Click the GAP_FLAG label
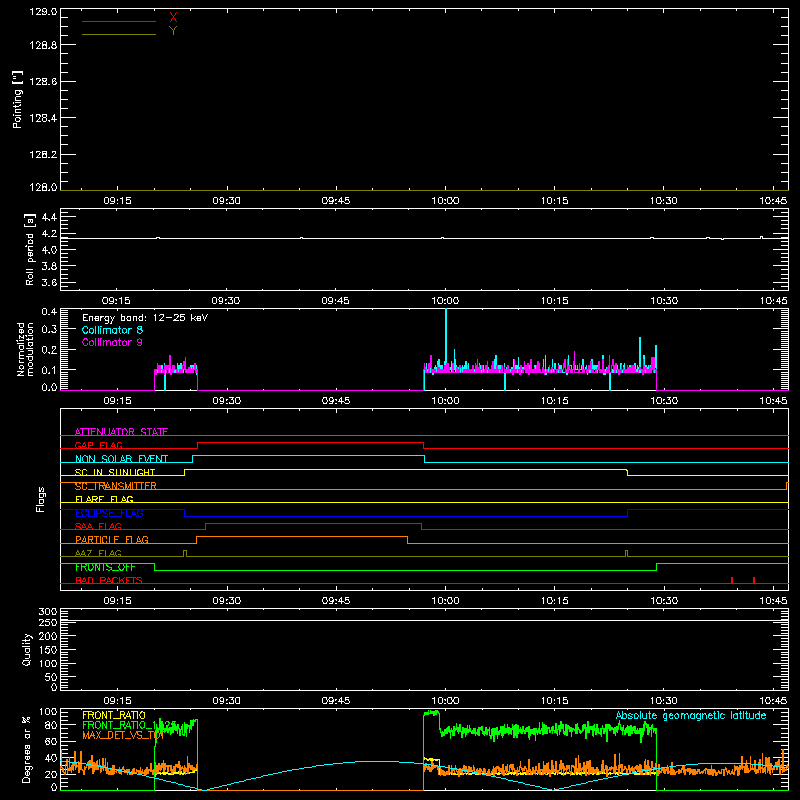Viewport: 800px width, 800px height. pos(98,445)
